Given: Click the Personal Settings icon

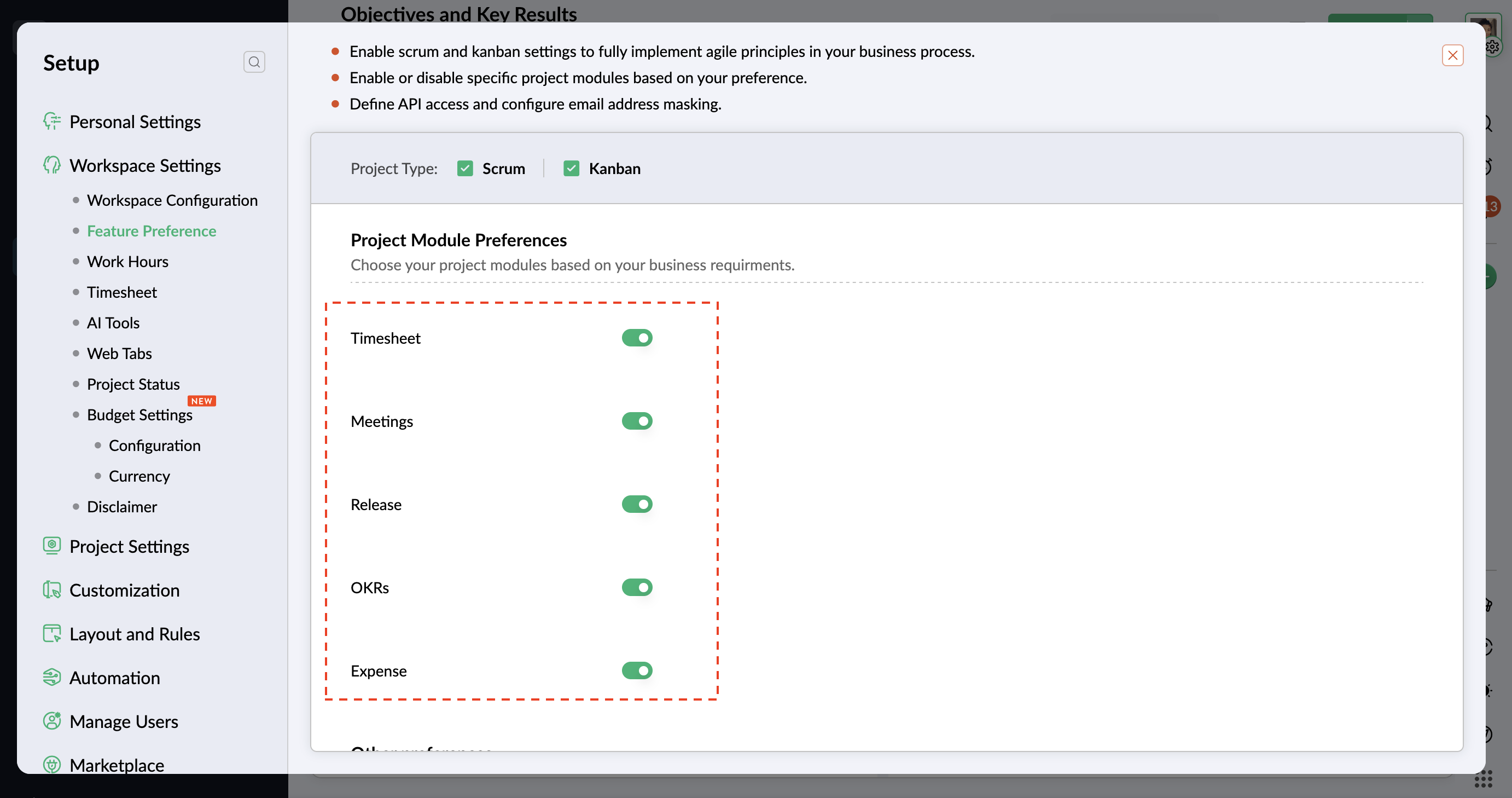Looking at the screenshot, I should click(x=51, y=122).
